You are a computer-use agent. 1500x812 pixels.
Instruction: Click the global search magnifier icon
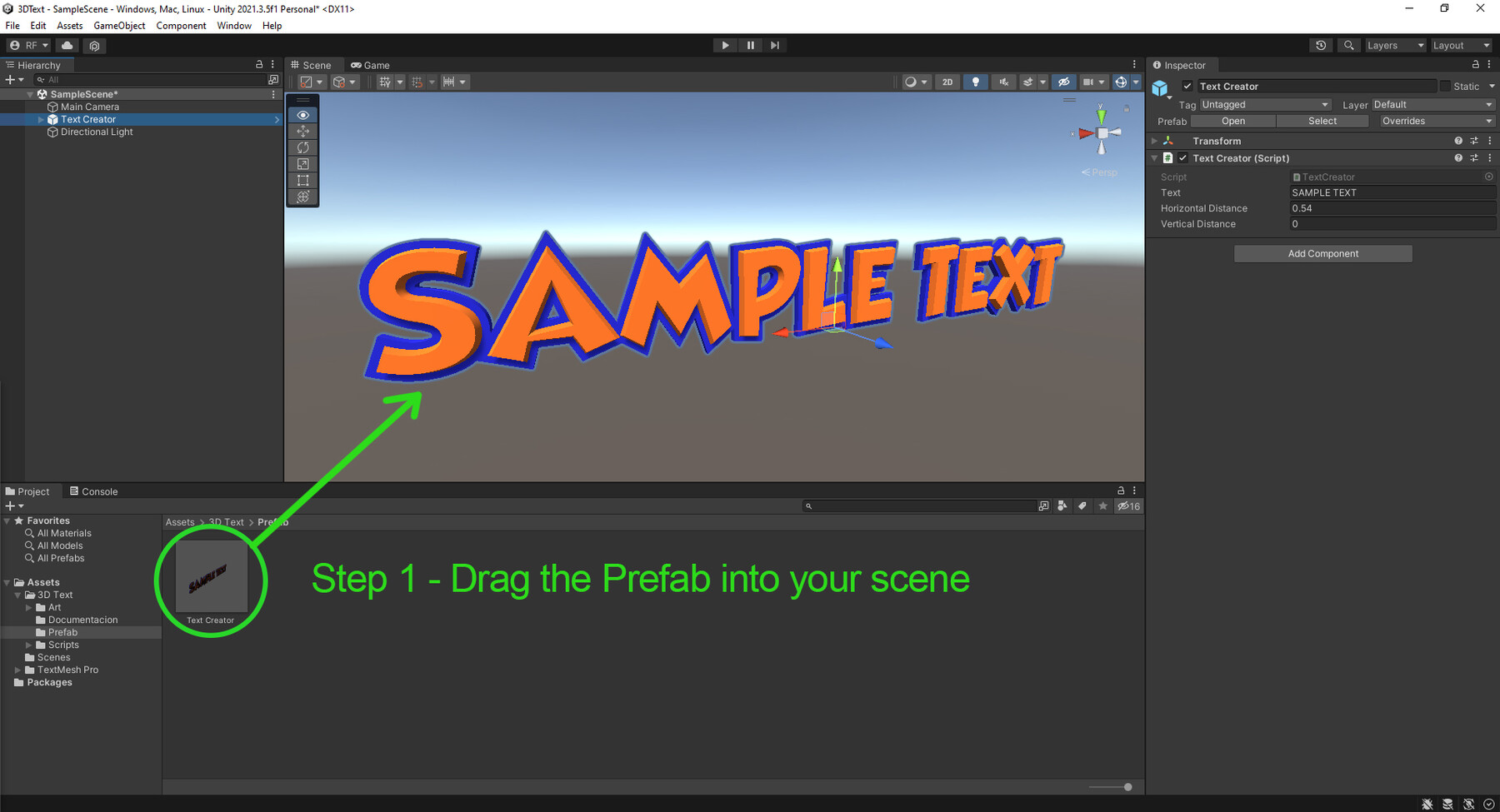[1348, 46]
